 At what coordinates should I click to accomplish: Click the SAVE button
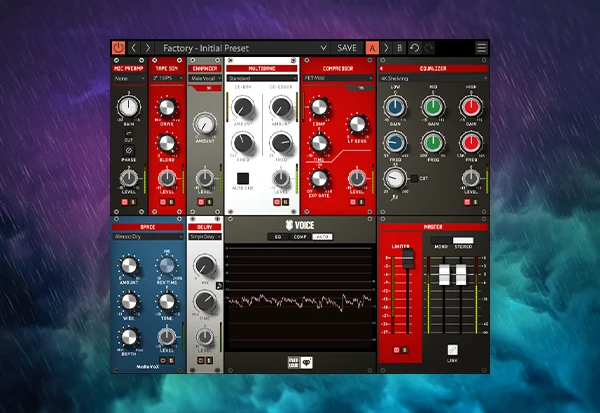[347, 48]
